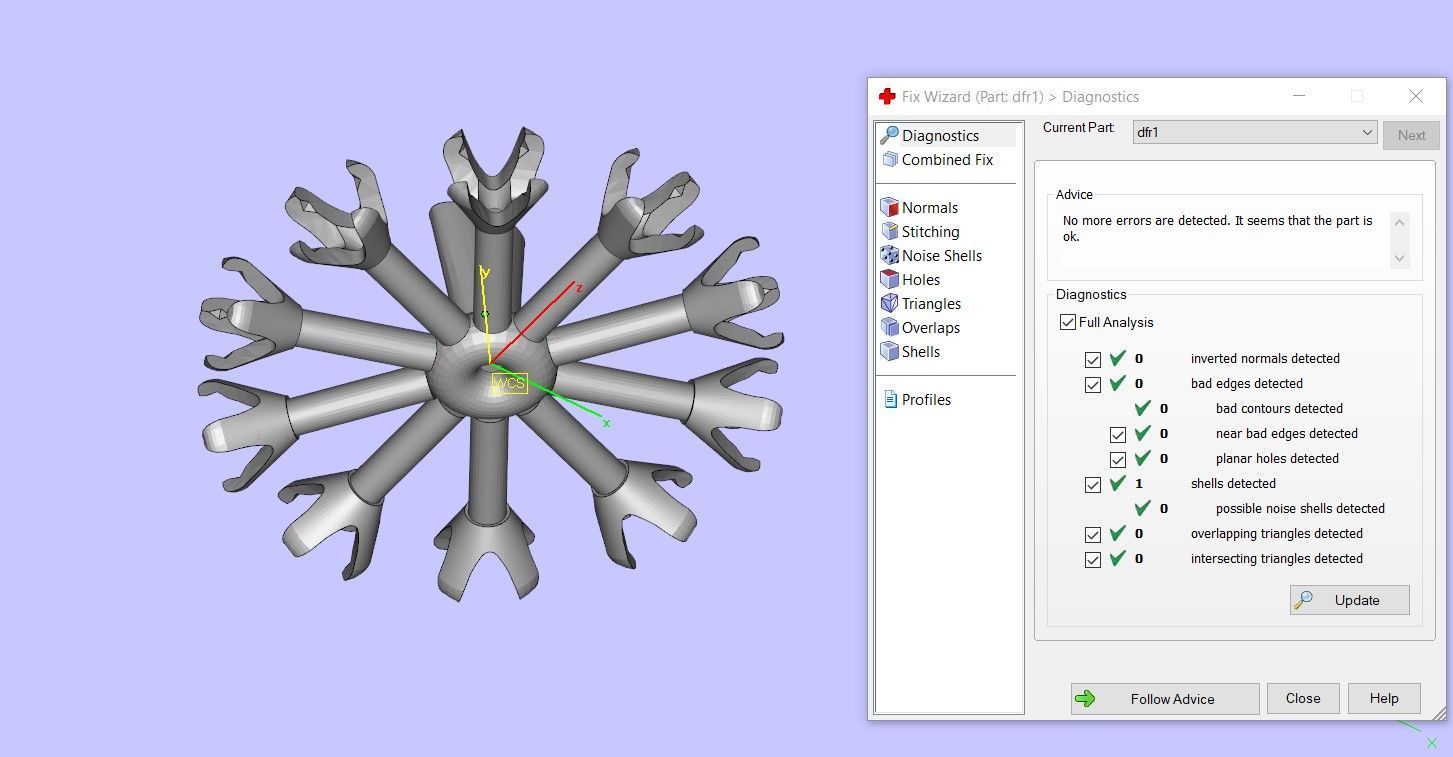Click the Normals cube icon

[x=889, y=207]
